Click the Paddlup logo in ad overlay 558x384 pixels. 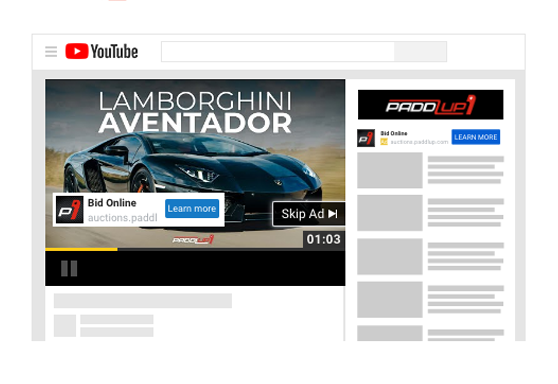pyautogui.click(x=70, y=210)
